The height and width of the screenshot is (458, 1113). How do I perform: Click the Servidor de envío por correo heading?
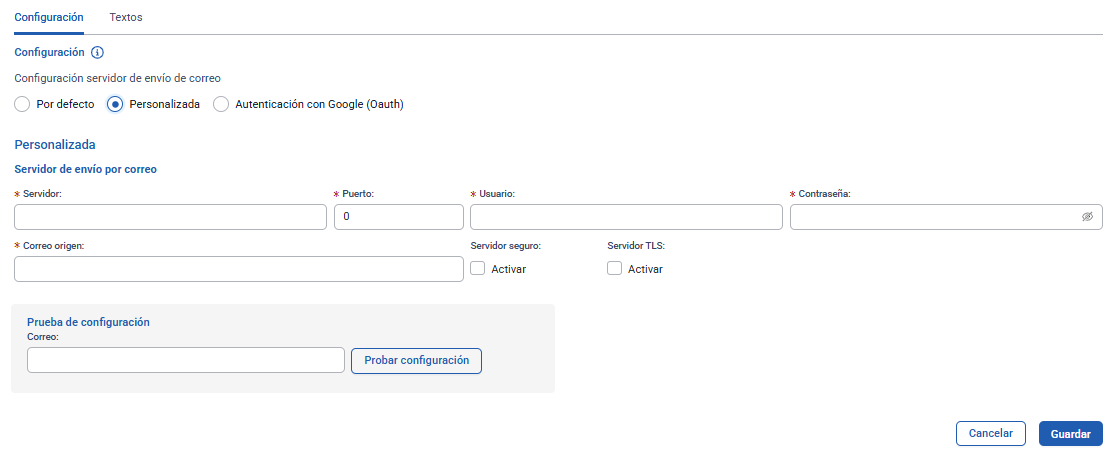[85, 169]
